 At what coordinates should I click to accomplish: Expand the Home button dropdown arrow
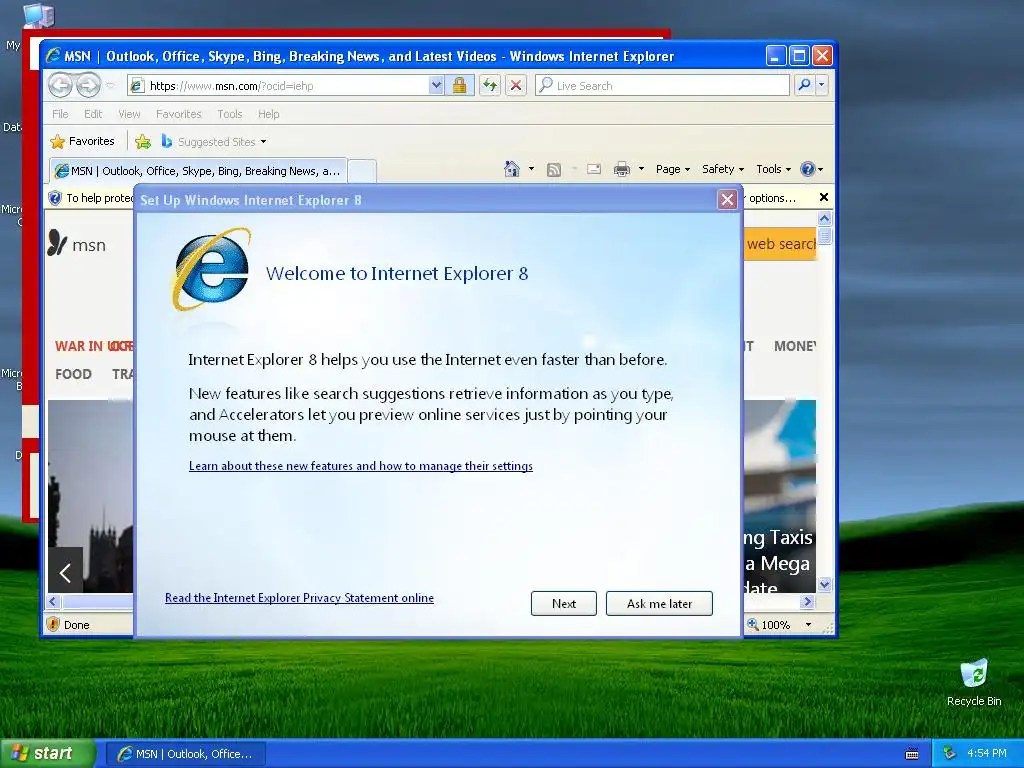coord(531,169)
